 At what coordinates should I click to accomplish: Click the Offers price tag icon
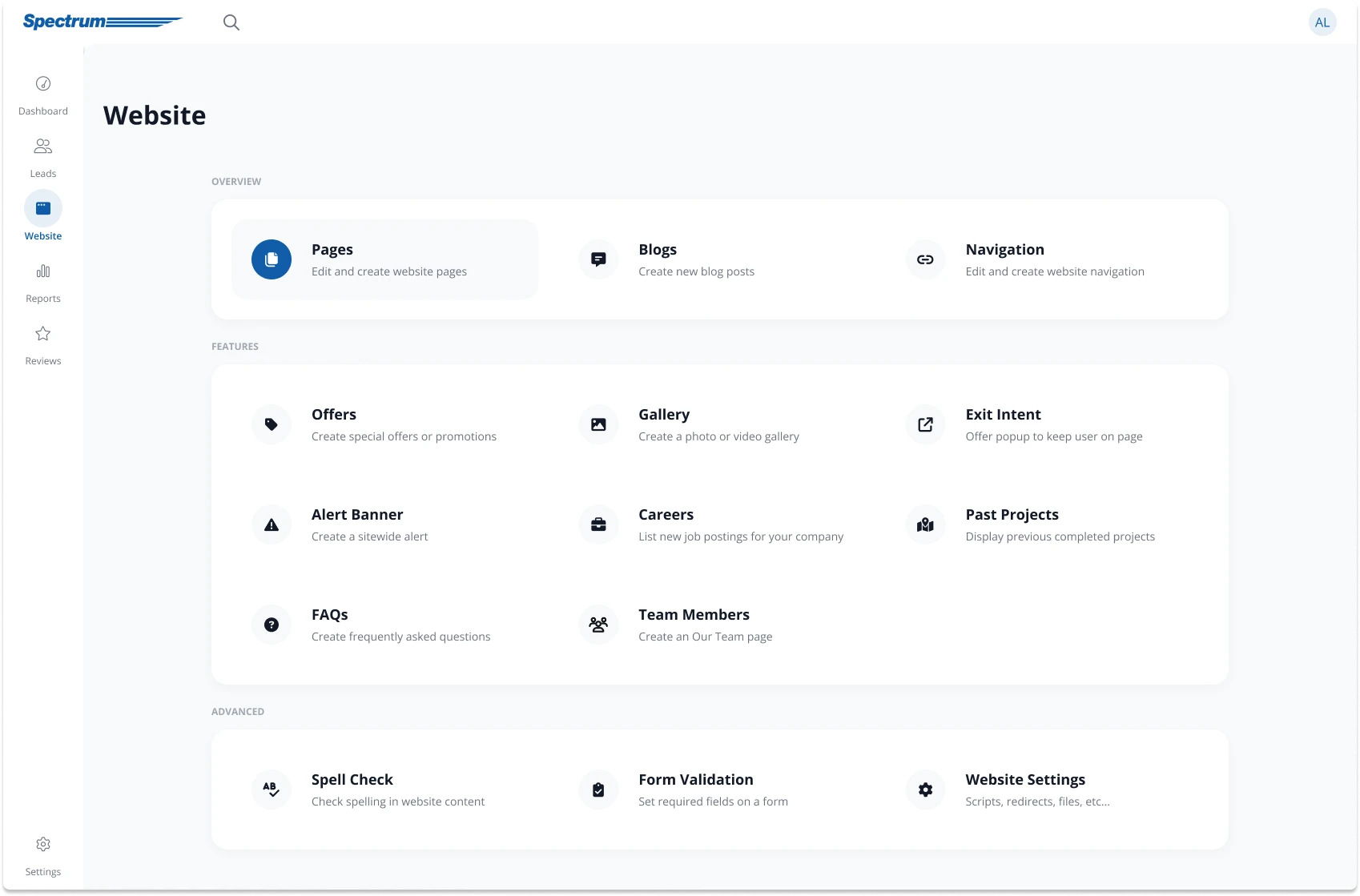tap(272, 424)
